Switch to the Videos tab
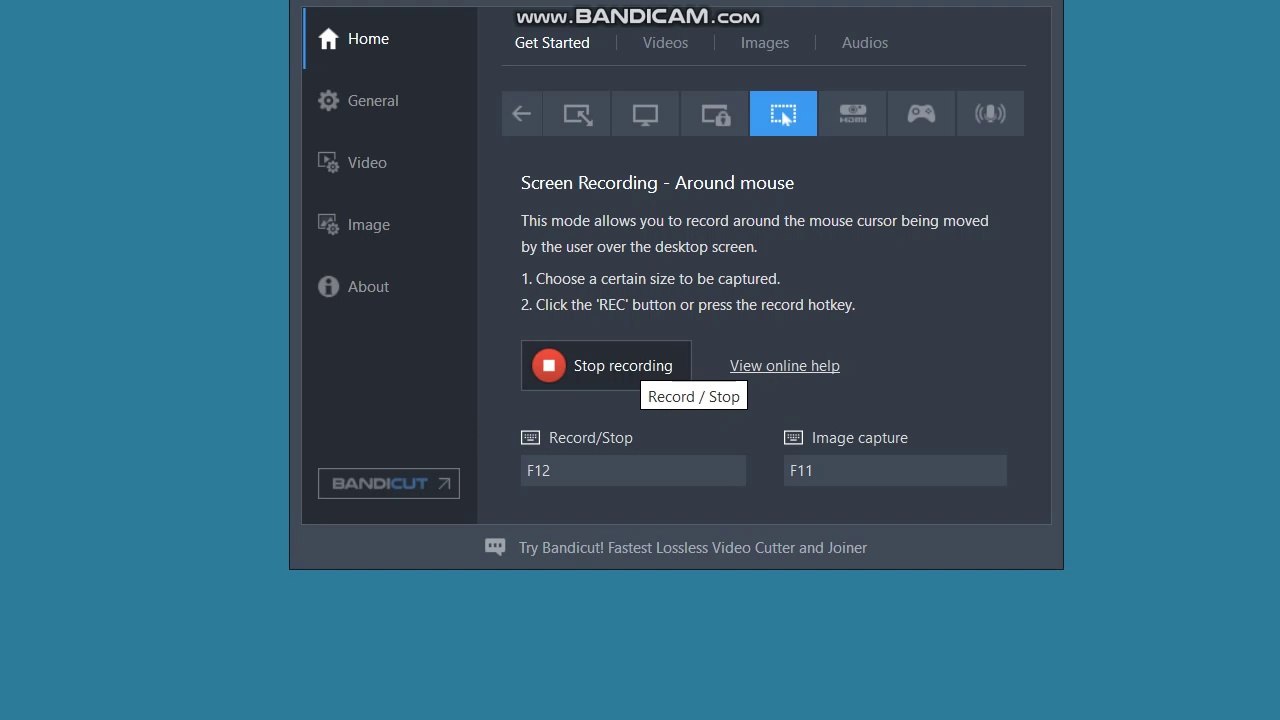Screen dimensions: 1280x720 coord(665,43)
